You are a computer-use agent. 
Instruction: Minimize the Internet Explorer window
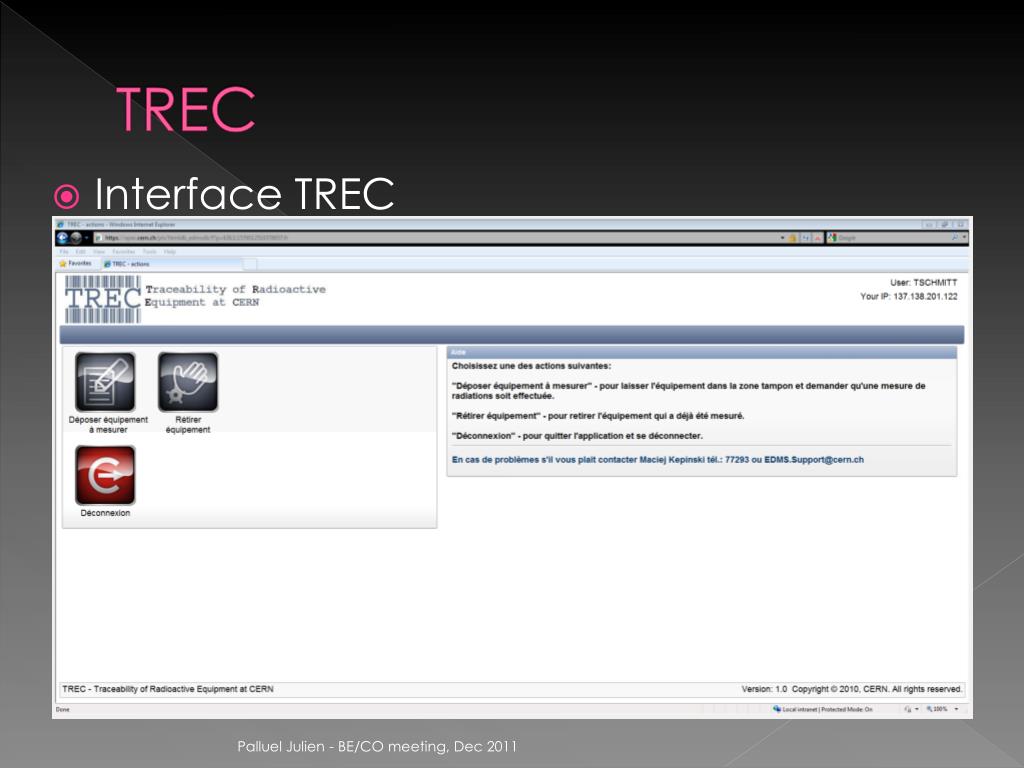[x=929, y=225]
